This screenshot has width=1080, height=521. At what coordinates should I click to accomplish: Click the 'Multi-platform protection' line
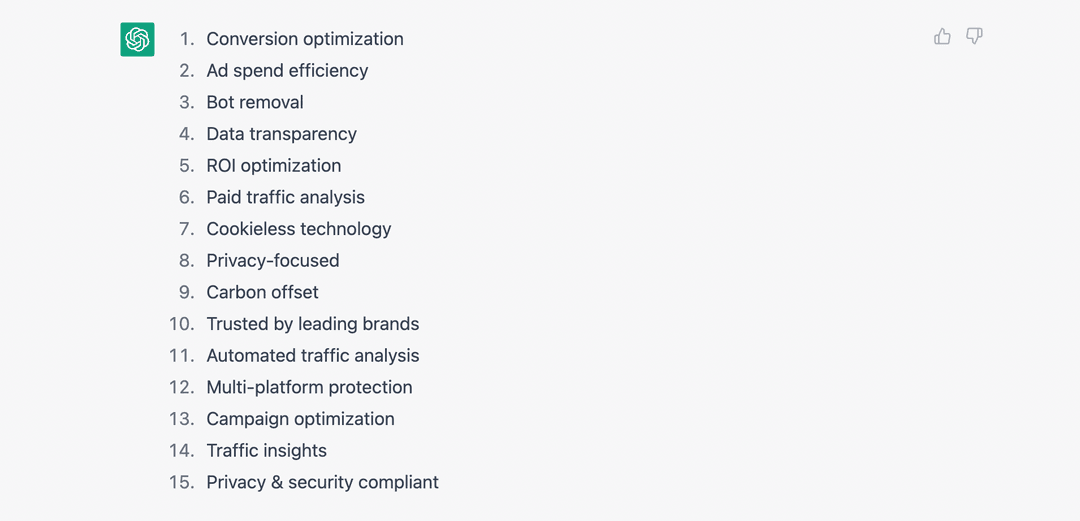pos(309,387)
